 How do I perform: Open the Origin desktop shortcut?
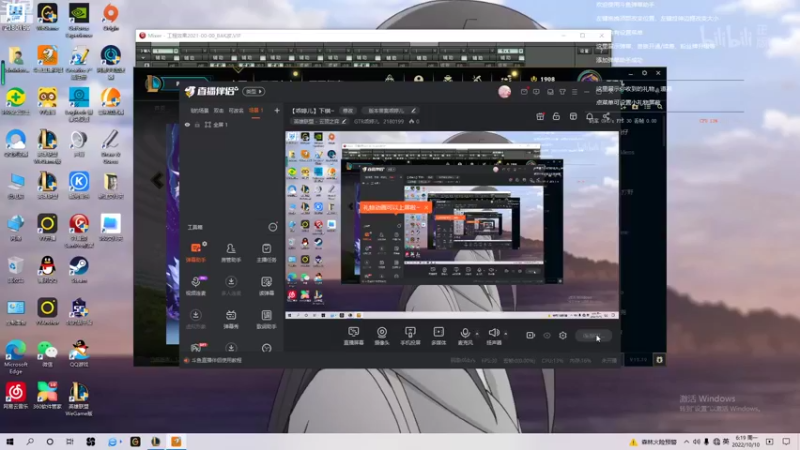pos(111,17)
